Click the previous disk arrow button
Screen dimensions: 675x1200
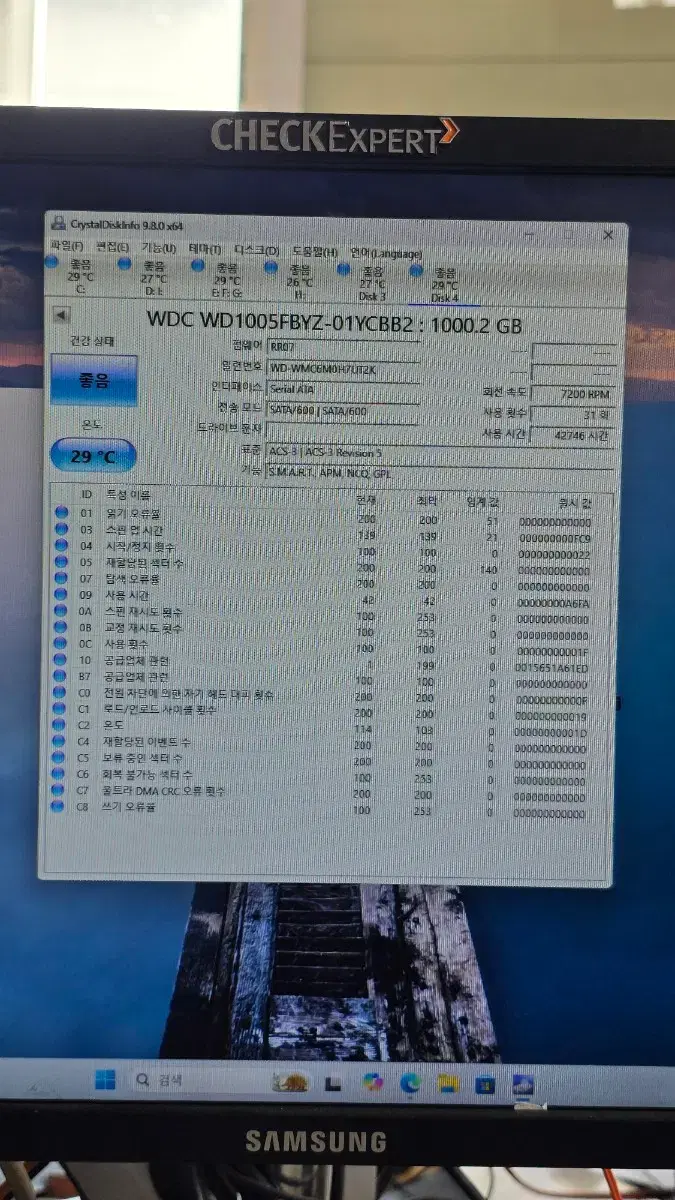60,316
